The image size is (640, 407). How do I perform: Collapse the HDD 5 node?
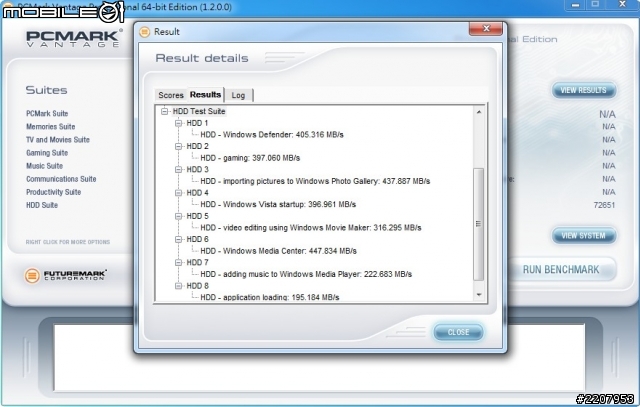tap(178, 216)
